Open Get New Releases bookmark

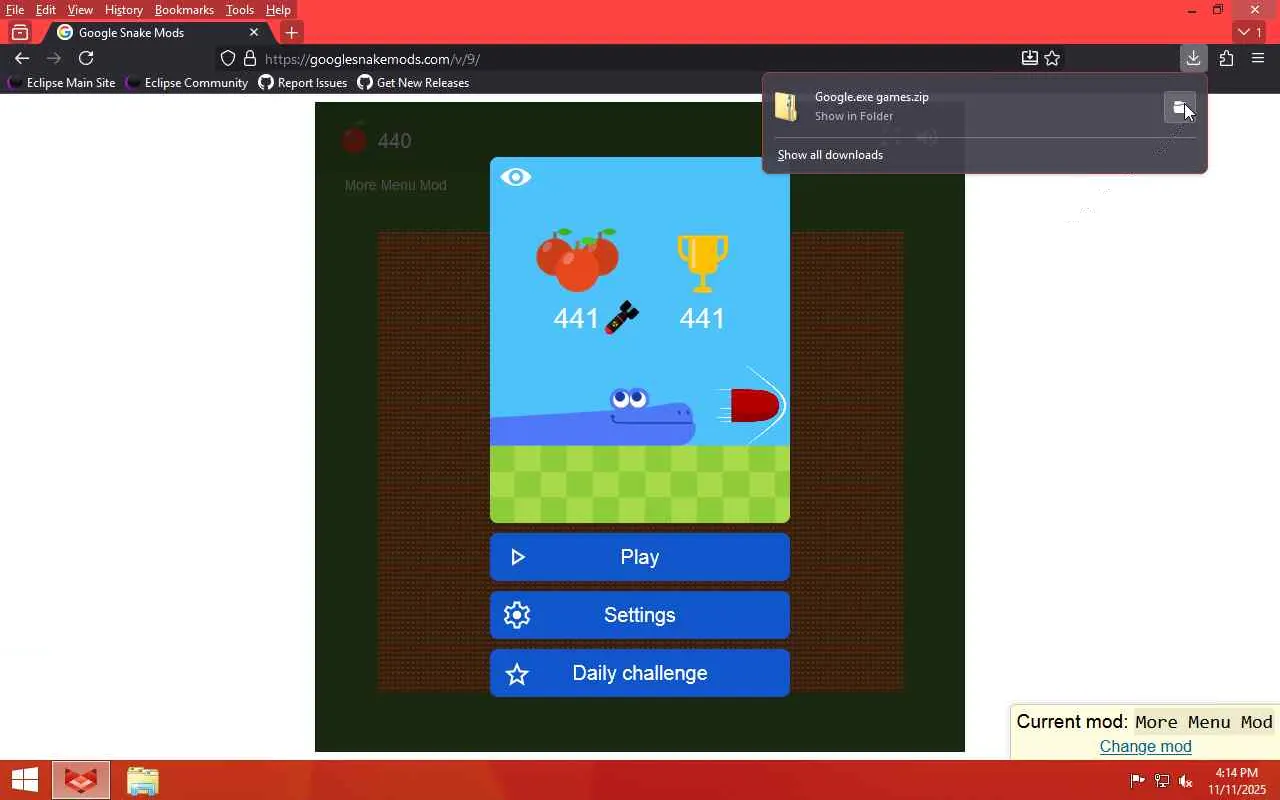(x=413, y=83)
